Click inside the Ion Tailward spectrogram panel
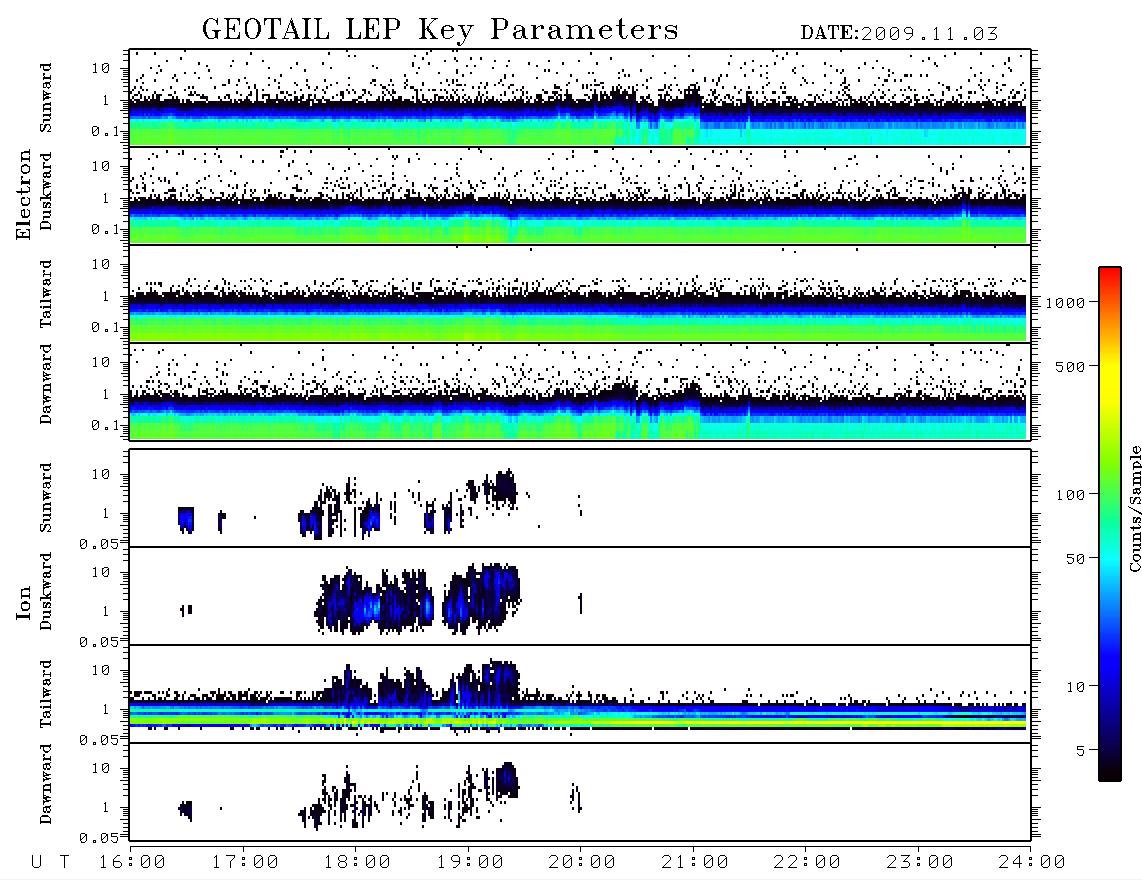1142x880 pixels. point(580,694)
